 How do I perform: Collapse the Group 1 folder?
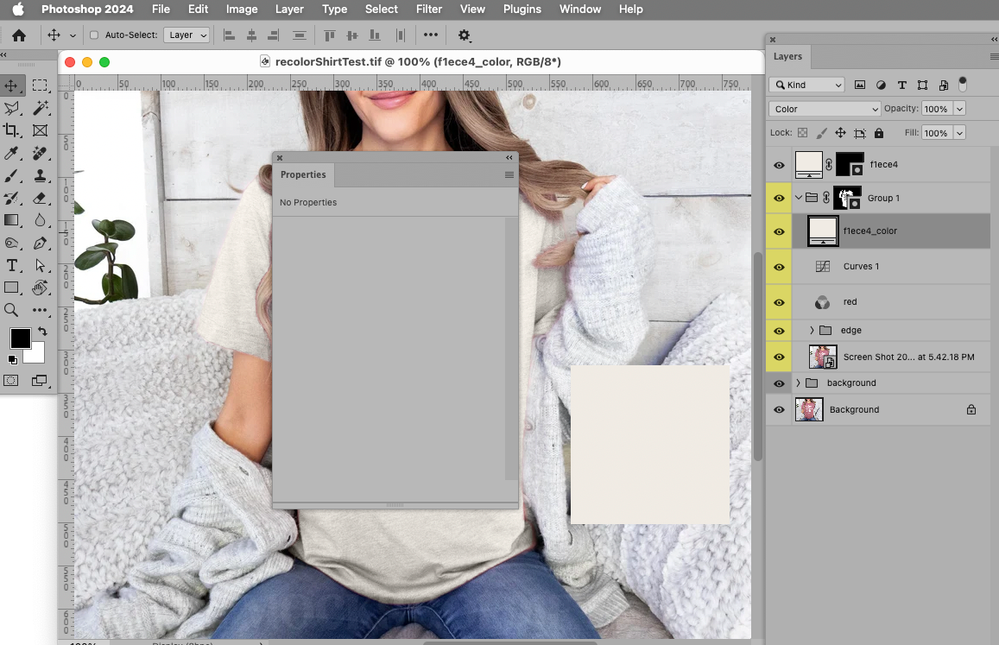click(x=798, y=198)
